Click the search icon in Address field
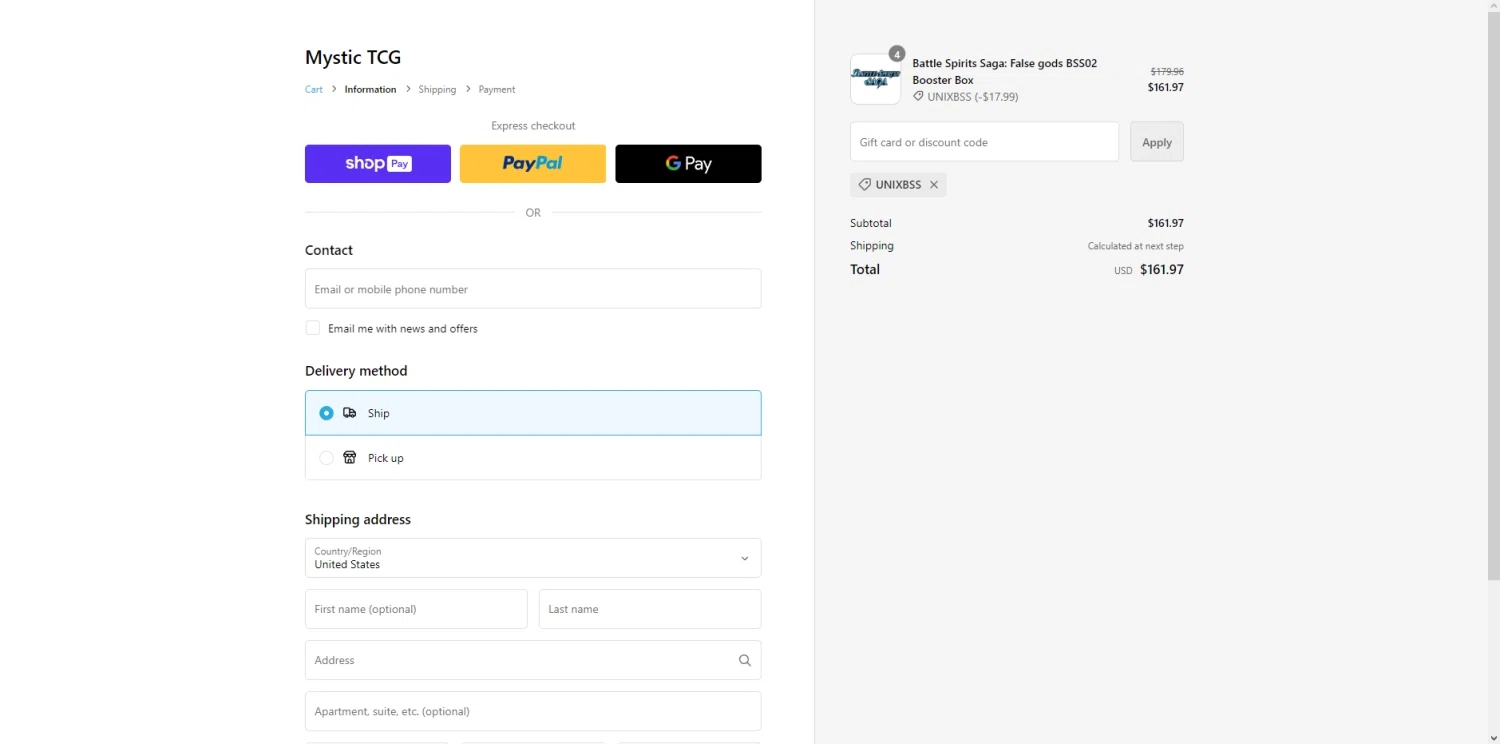 tap(744, 660)
